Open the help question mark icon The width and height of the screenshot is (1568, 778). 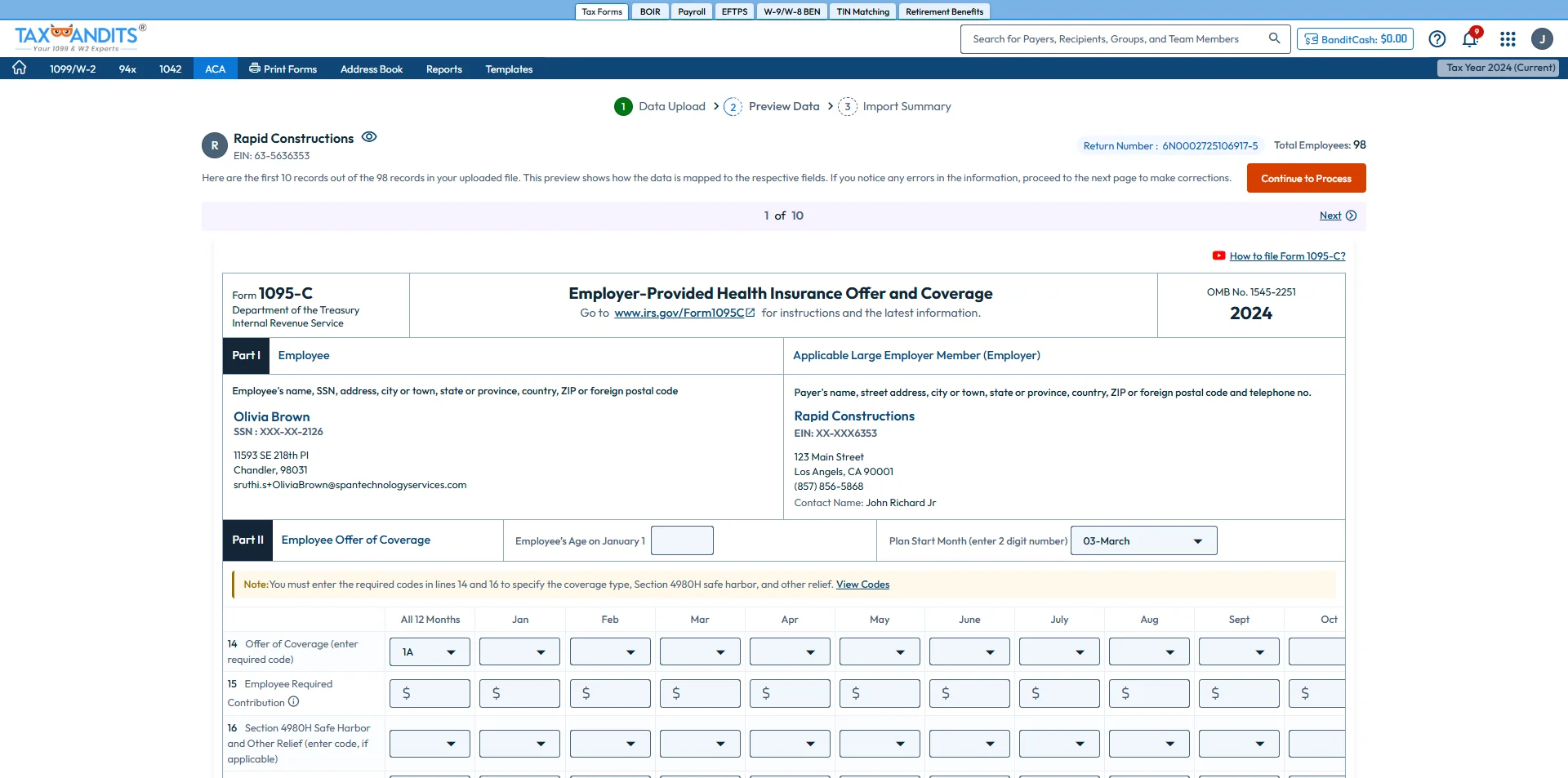click(1437, 38)
